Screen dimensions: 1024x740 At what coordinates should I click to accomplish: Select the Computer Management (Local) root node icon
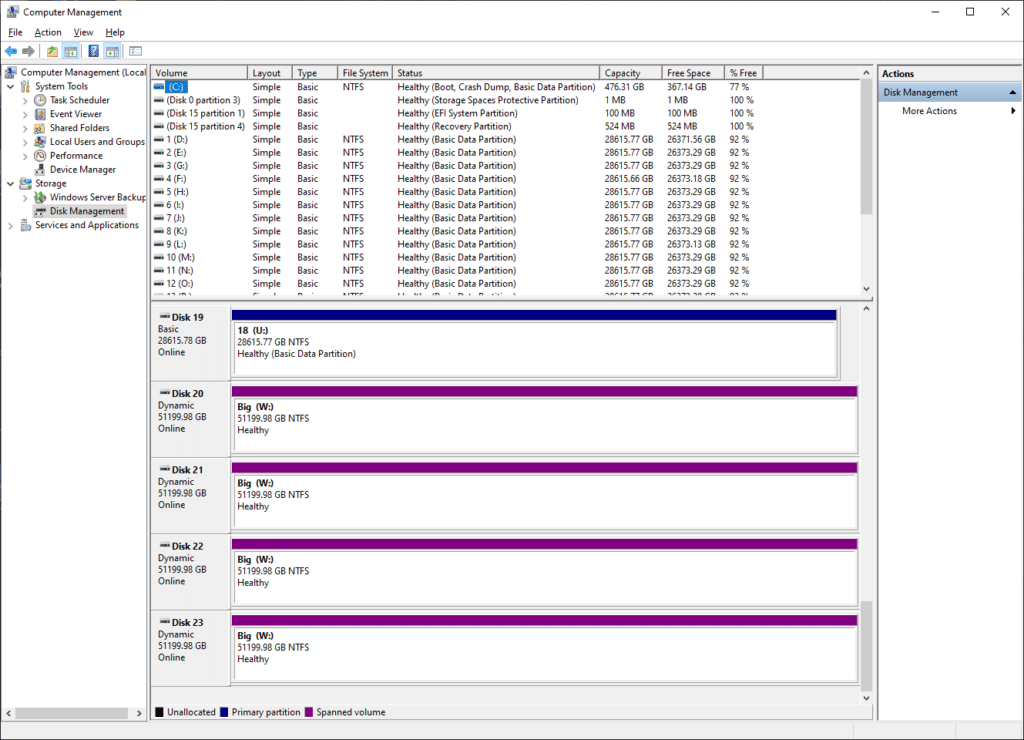tap(11, 72)
